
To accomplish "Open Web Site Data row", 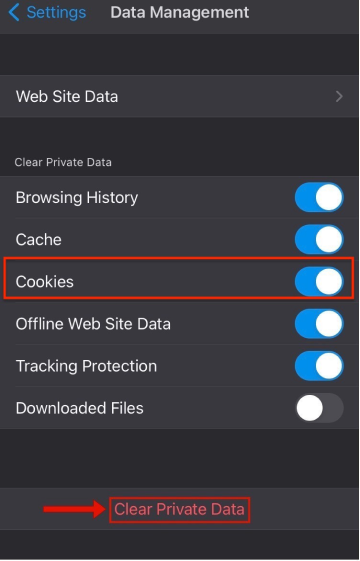I will pos(180,96).
